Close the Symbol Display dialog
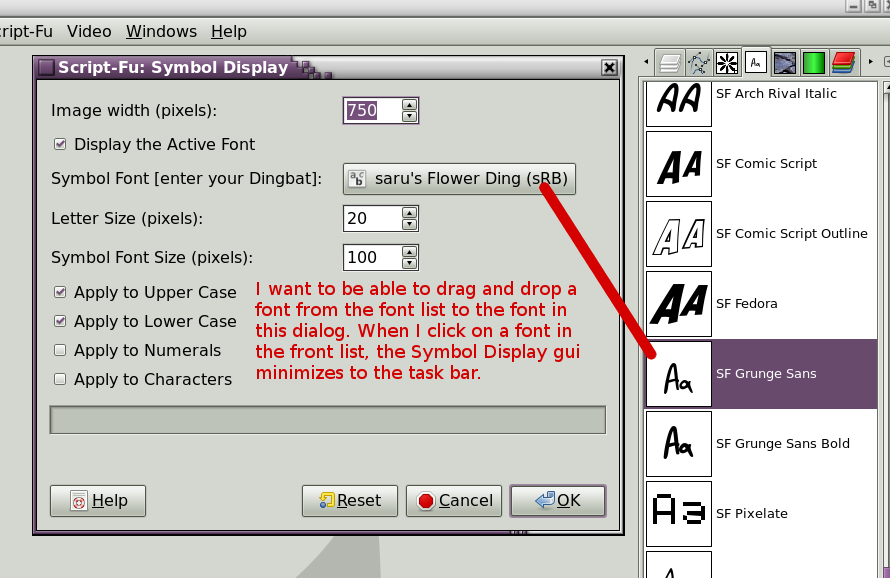890x578 pixels. (609, 68)
